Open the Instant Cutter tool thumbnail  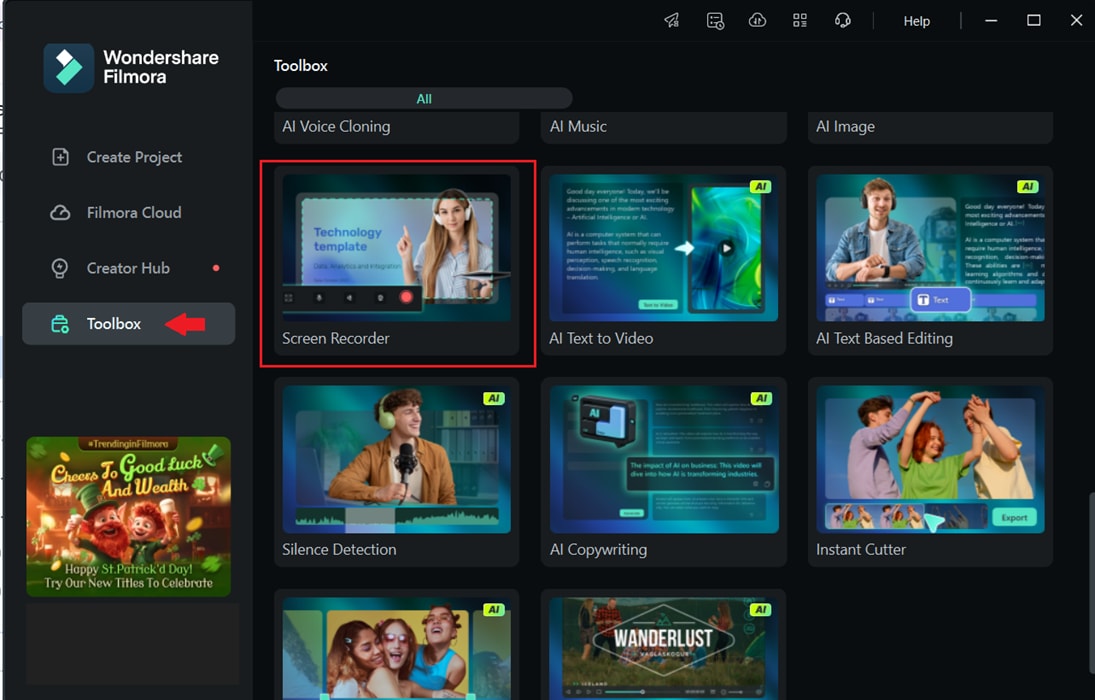click(x=930, y=460)
